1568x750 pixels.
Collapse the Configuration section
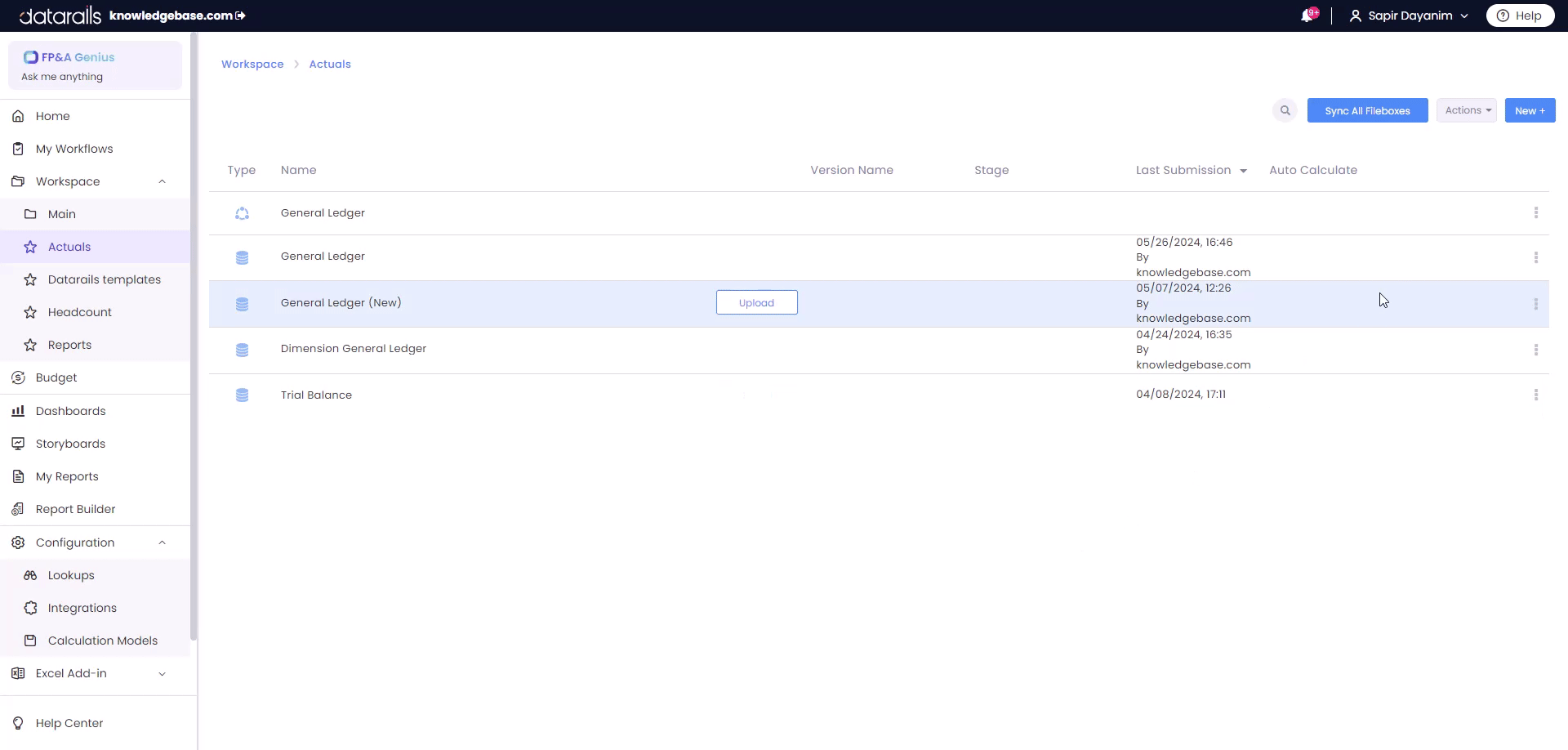[162, 542]
